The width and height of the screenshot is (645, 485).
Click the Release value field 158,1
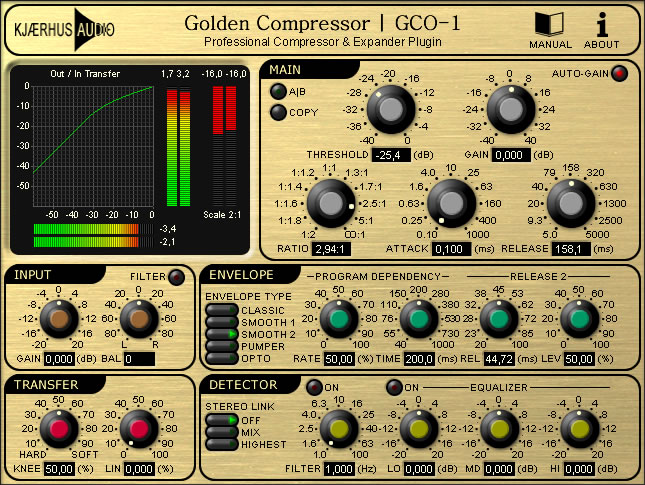[571, 249]
